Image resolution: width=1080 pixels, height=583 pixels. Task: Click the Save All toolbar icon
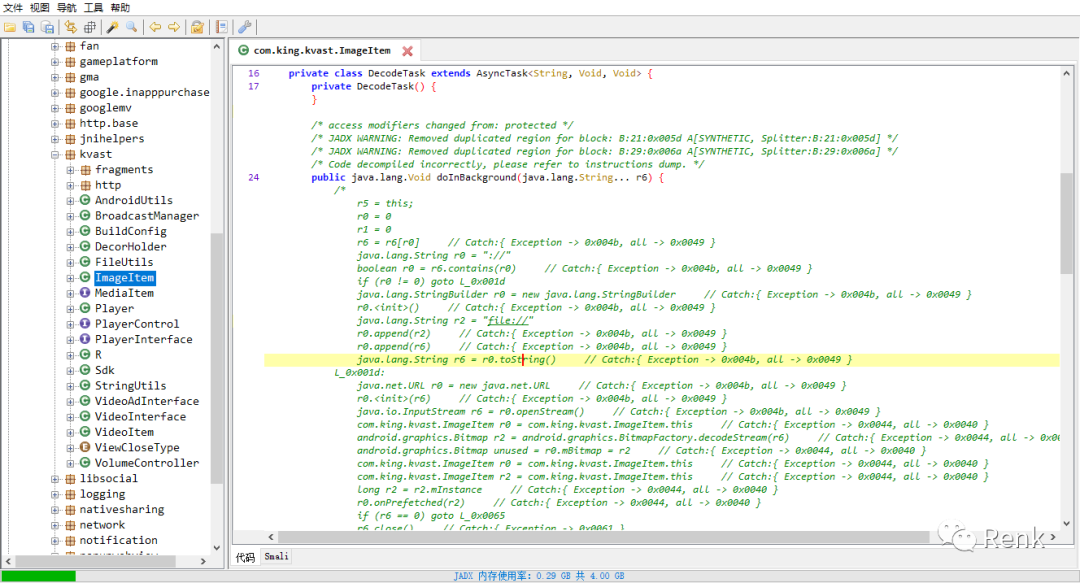pos(28,27)
